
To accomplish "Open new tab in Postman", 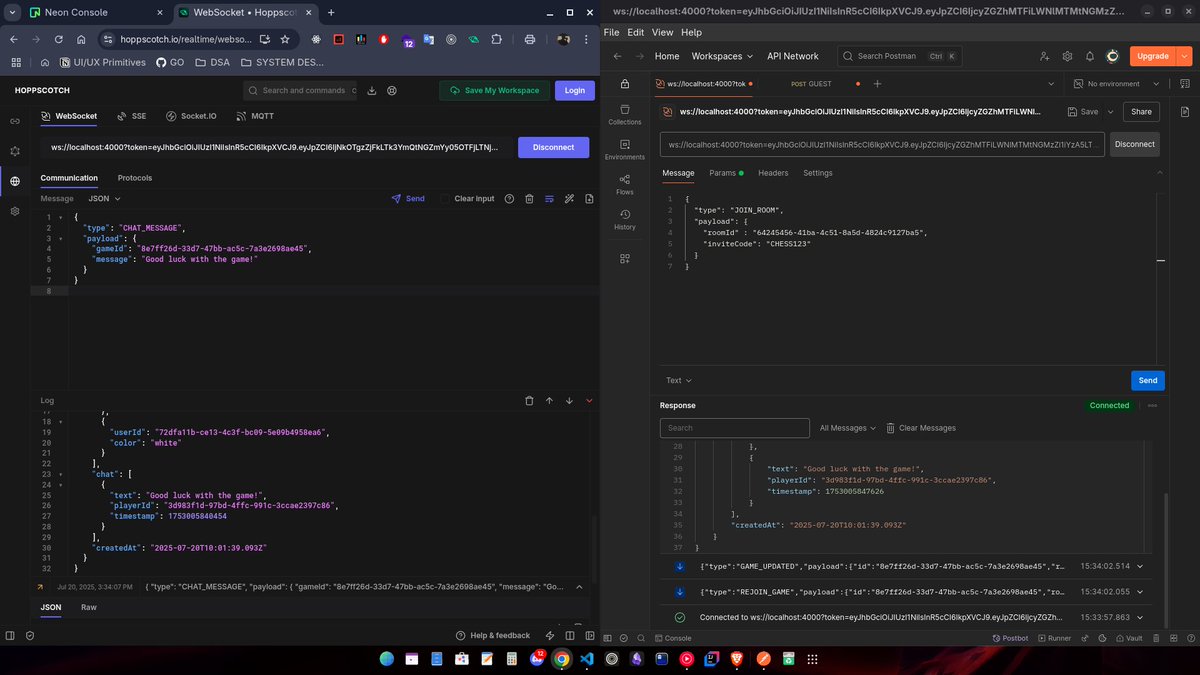I will tap(877, 84).
